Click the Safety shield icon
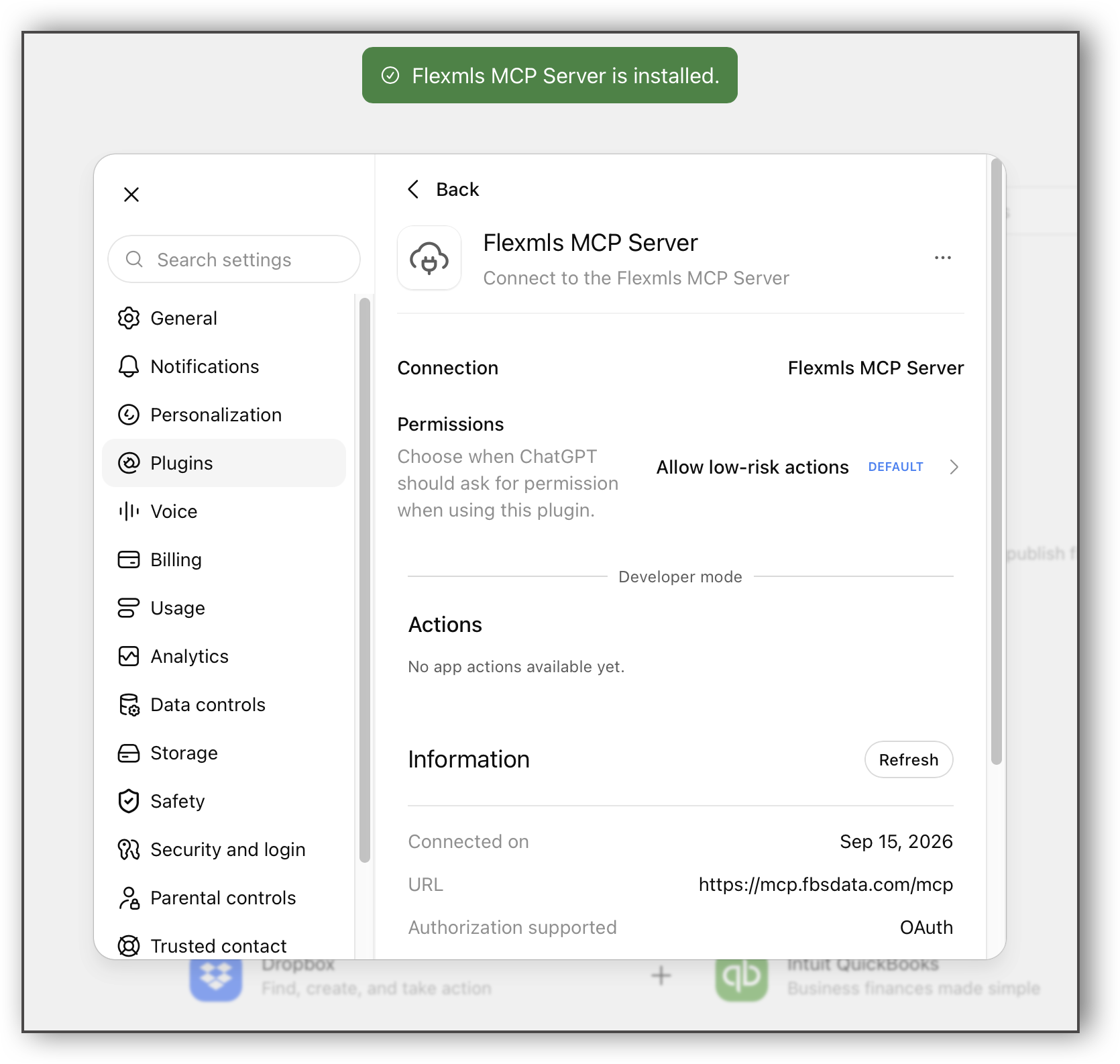Viewport: 1120px width, 1064px height. [x=129, y=801]
